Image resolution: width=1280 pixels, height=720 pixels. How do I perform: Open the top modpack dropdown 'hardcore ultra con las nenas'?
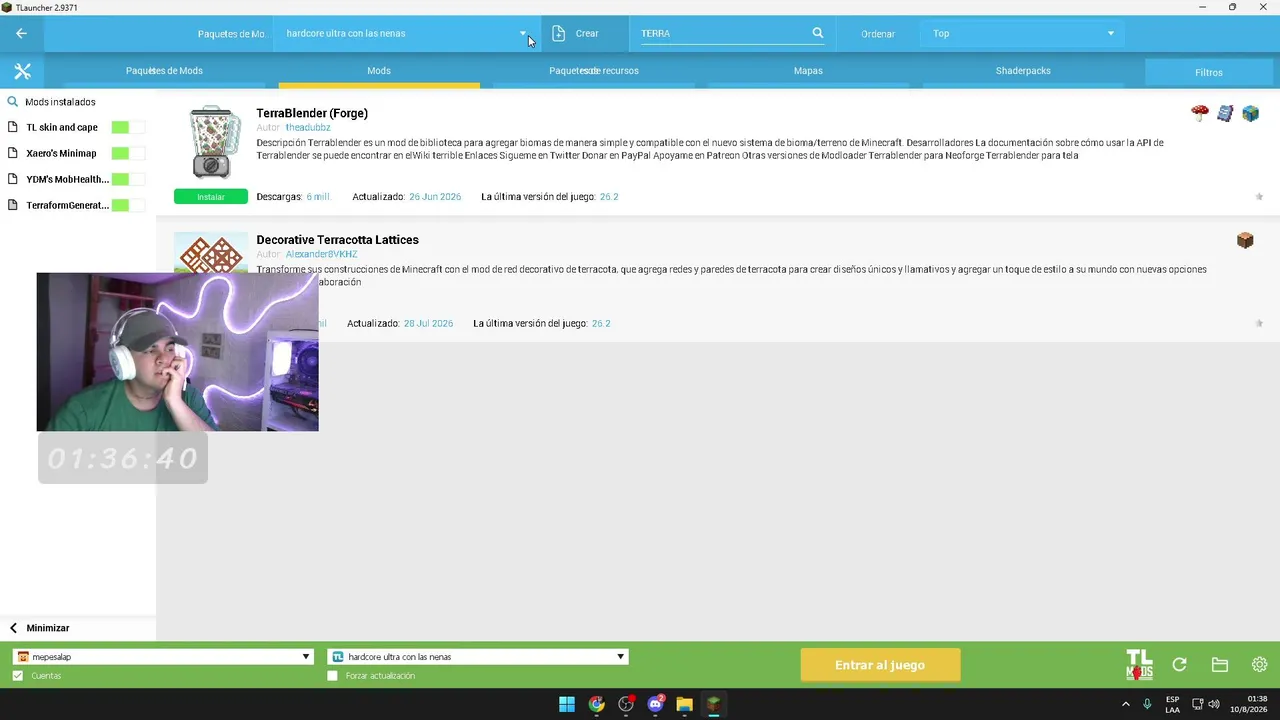pos(405,33)
